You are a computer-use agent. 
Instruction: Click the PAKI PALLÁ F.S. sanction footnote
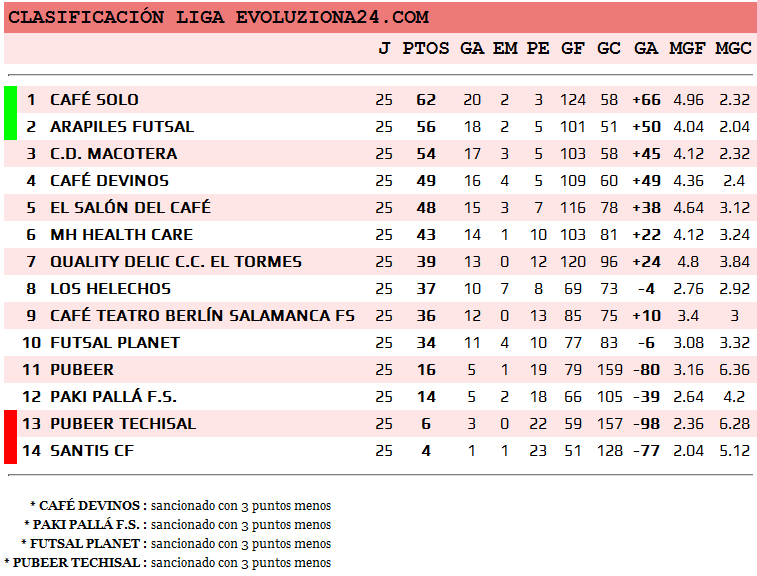(177, 525)
